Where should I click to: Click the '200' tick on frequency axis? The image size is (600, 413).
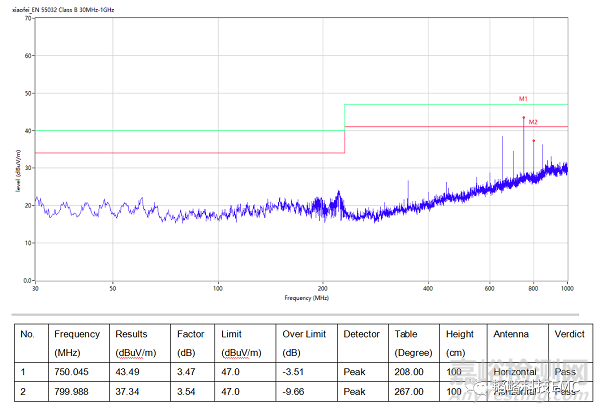click(x=323, y=289)
